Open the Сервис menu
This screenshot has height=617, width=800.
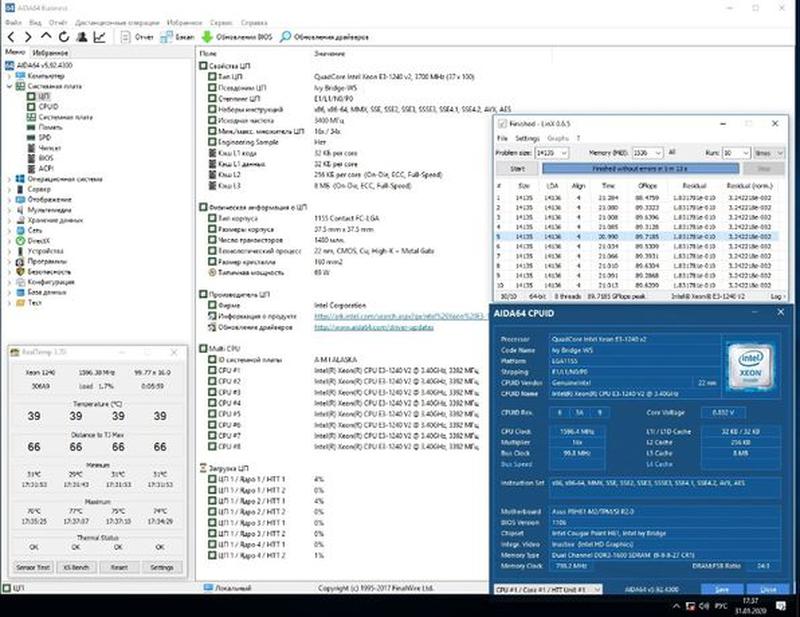221,22
